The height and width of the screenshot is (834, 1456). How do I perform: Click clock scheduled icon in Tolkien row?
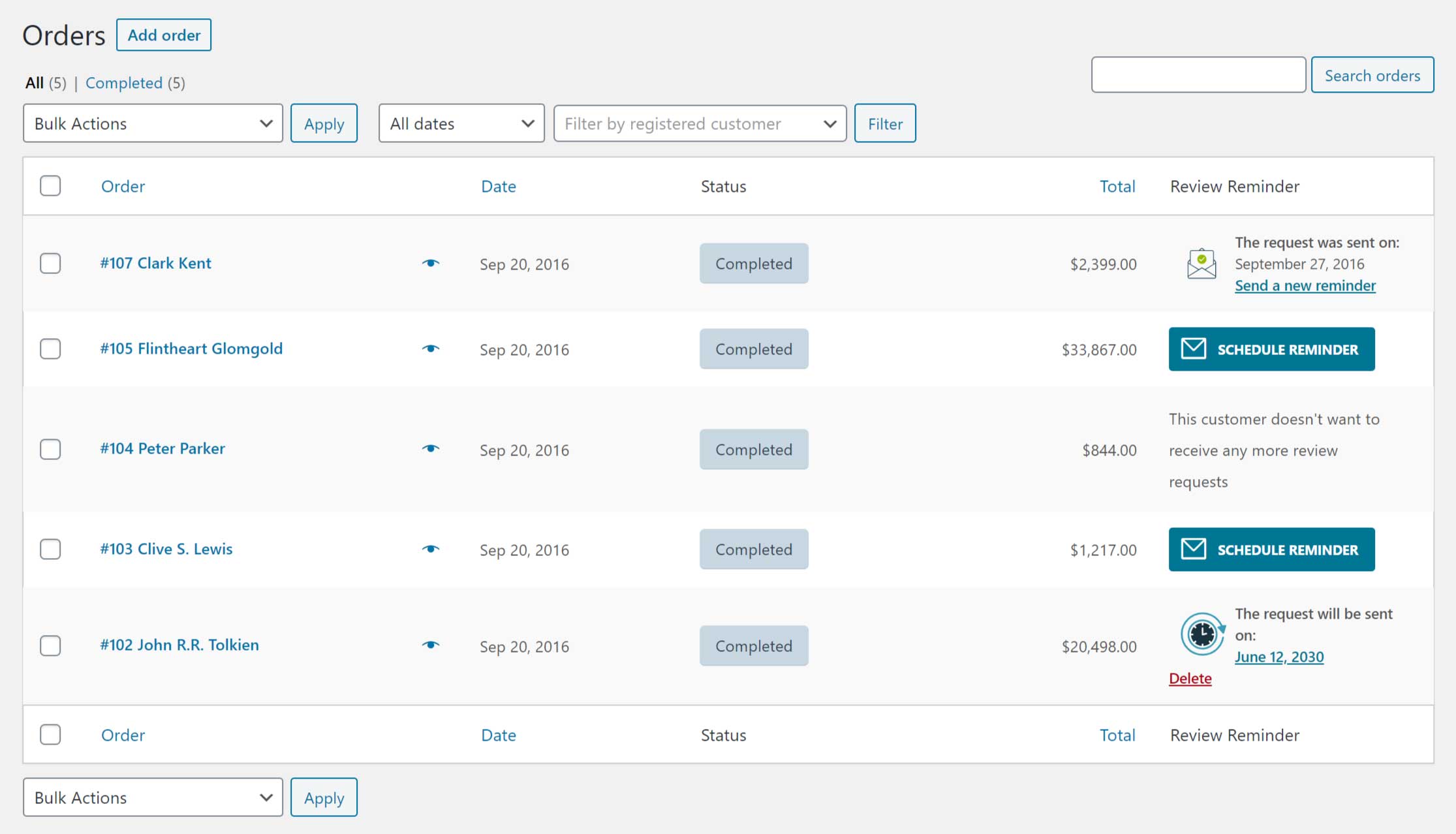point(1201,634)
